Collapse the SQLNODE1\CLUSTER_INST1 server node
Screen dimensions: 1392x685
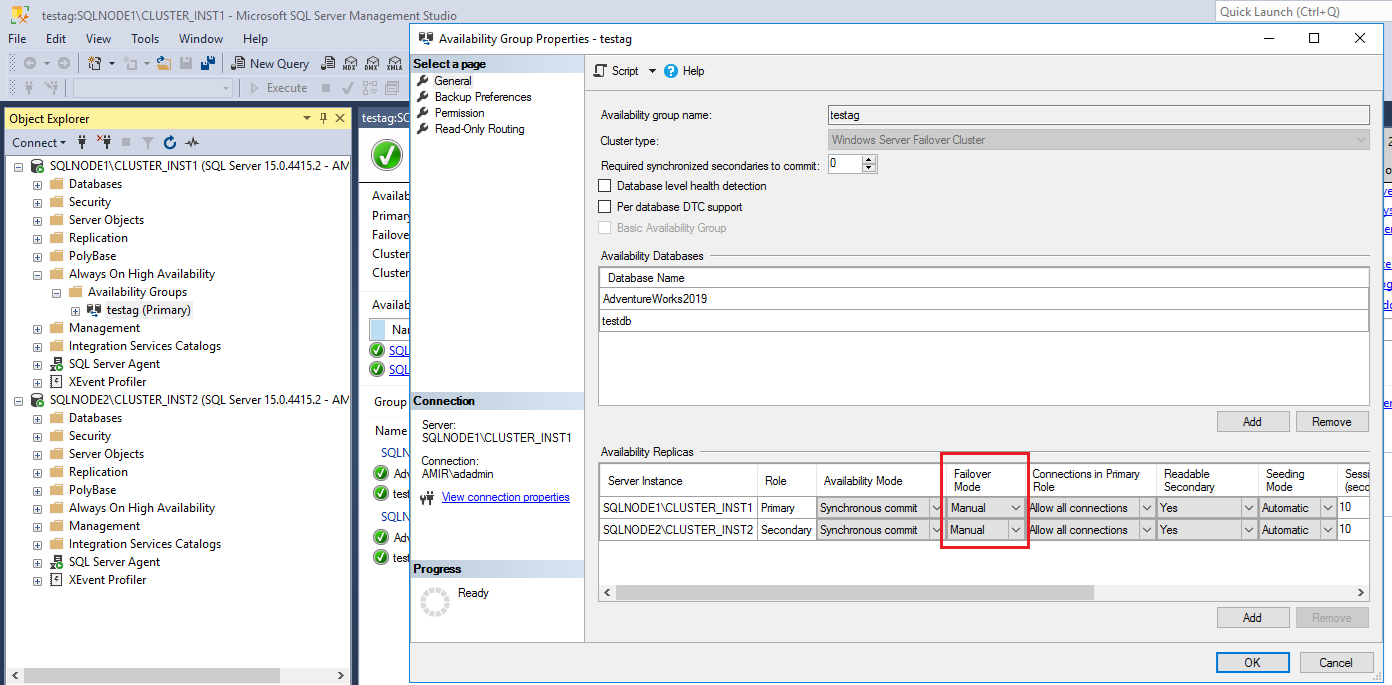coord(18,166)
